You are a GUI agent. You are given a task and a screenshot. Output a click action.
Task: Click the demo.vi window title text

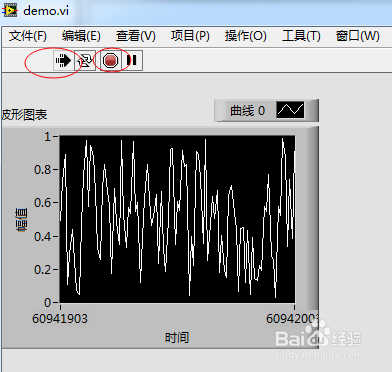tap(46, 11)
